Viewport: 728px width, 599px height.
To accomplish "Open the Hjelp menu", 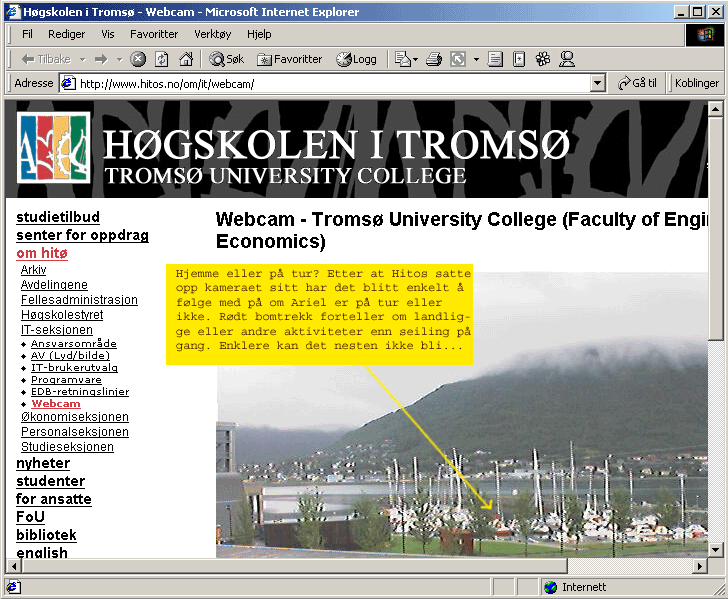I will point(259,34).
